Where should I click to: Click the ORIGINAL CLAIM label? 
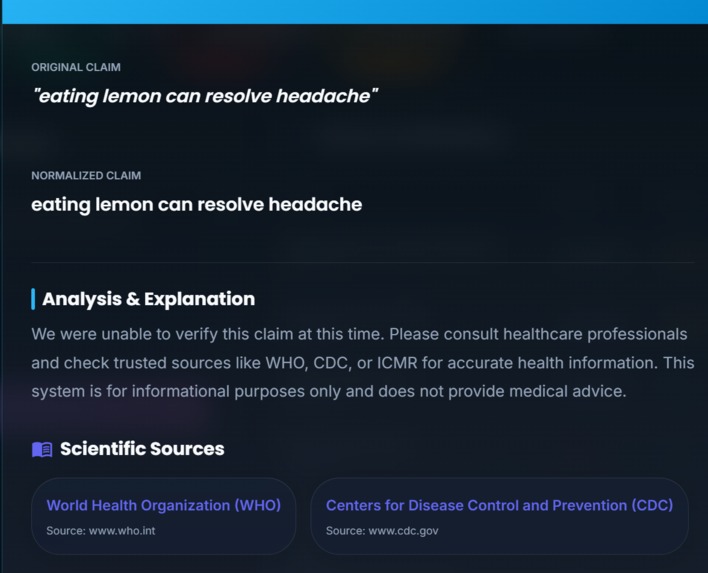76,67
